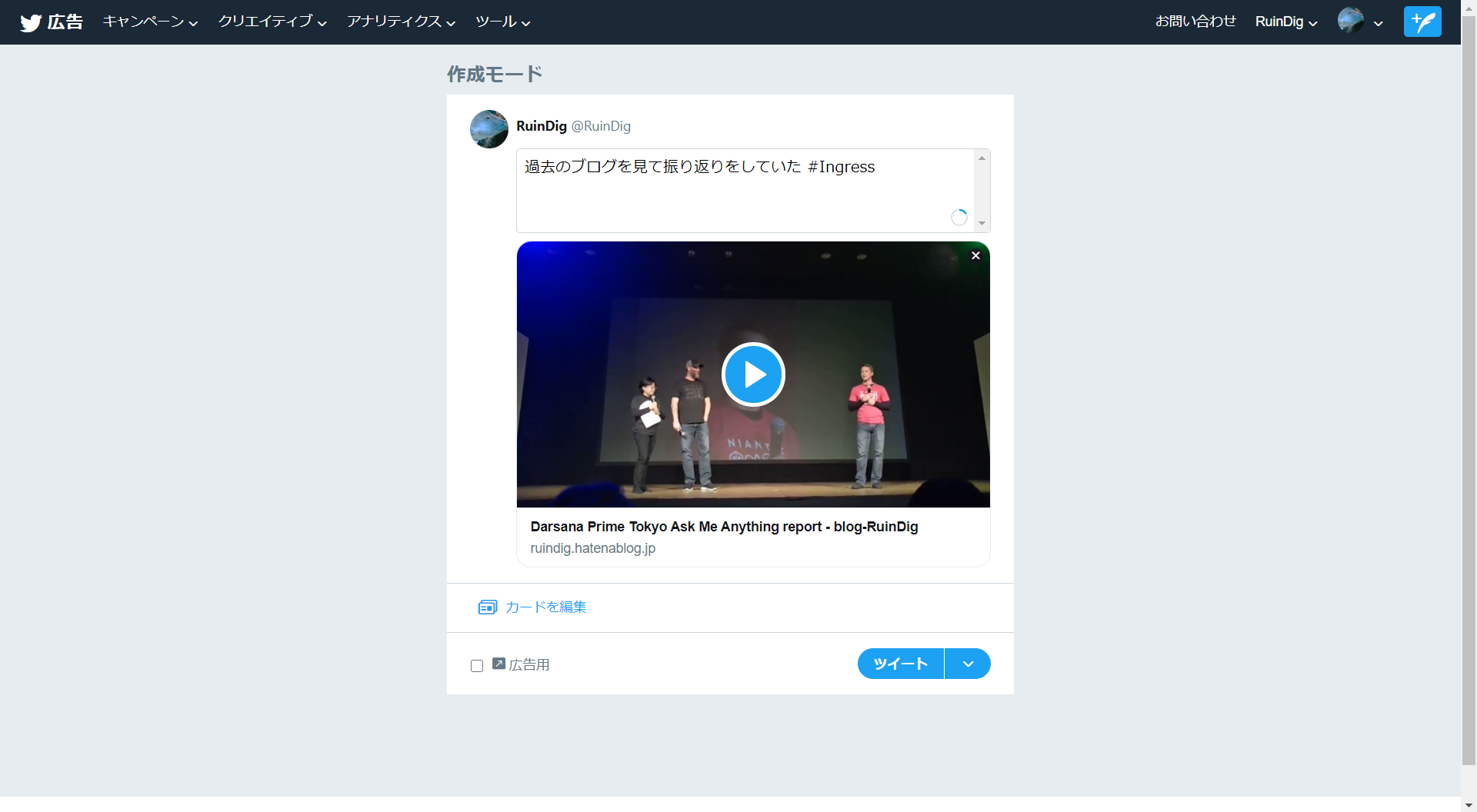1477x812 pixels.
Task: Remove the card with the X icon
Action: pos(975,255)
